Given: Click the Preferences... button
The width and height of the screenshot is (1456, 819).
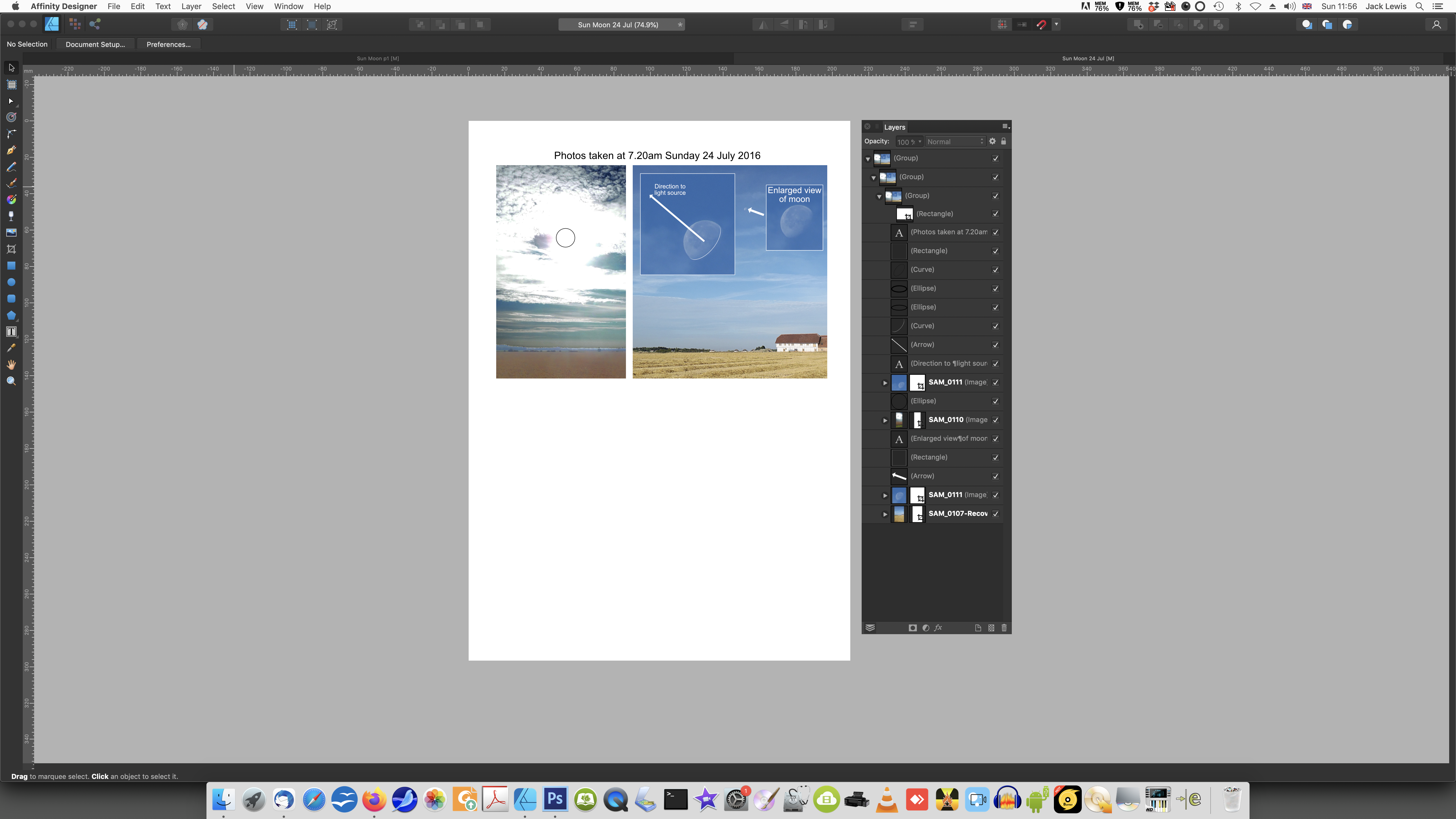Looking at the screenshot, I should (x=168, y=44).
